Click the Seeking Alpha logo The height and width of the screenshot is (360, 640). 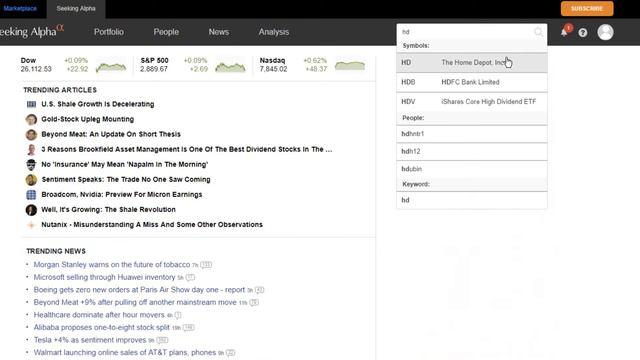point(32,31)
